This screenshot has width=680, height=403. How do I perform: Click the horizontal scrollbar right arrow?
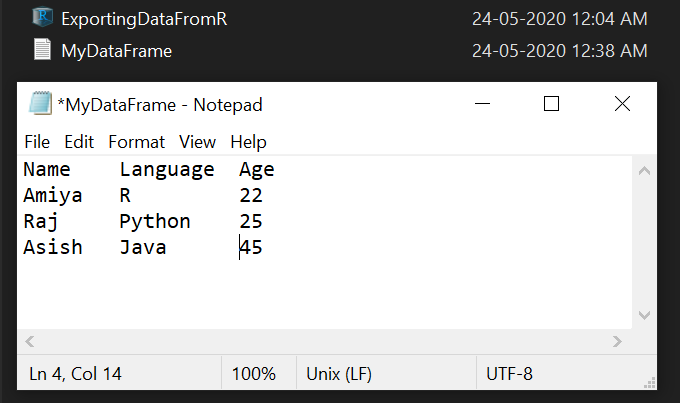coord(618,341)
